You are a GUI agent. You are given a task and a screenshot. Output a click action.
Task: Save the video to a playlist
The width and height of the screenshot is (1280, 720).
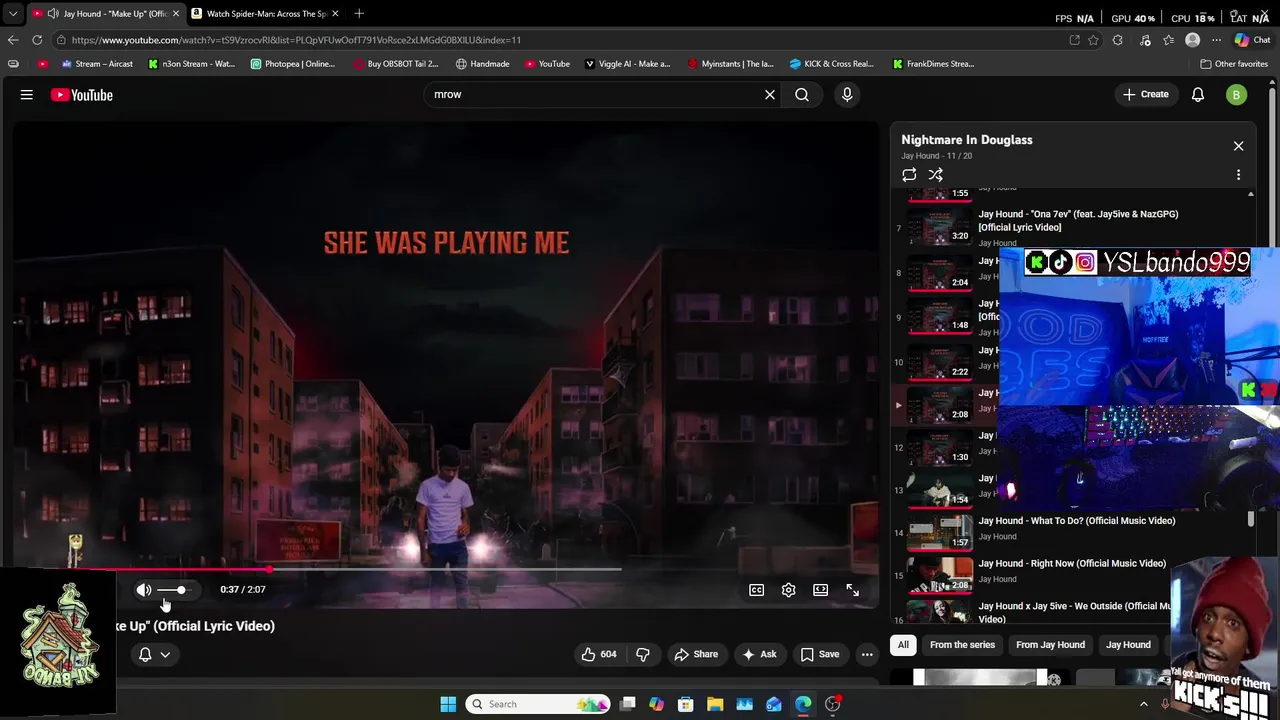820,654
